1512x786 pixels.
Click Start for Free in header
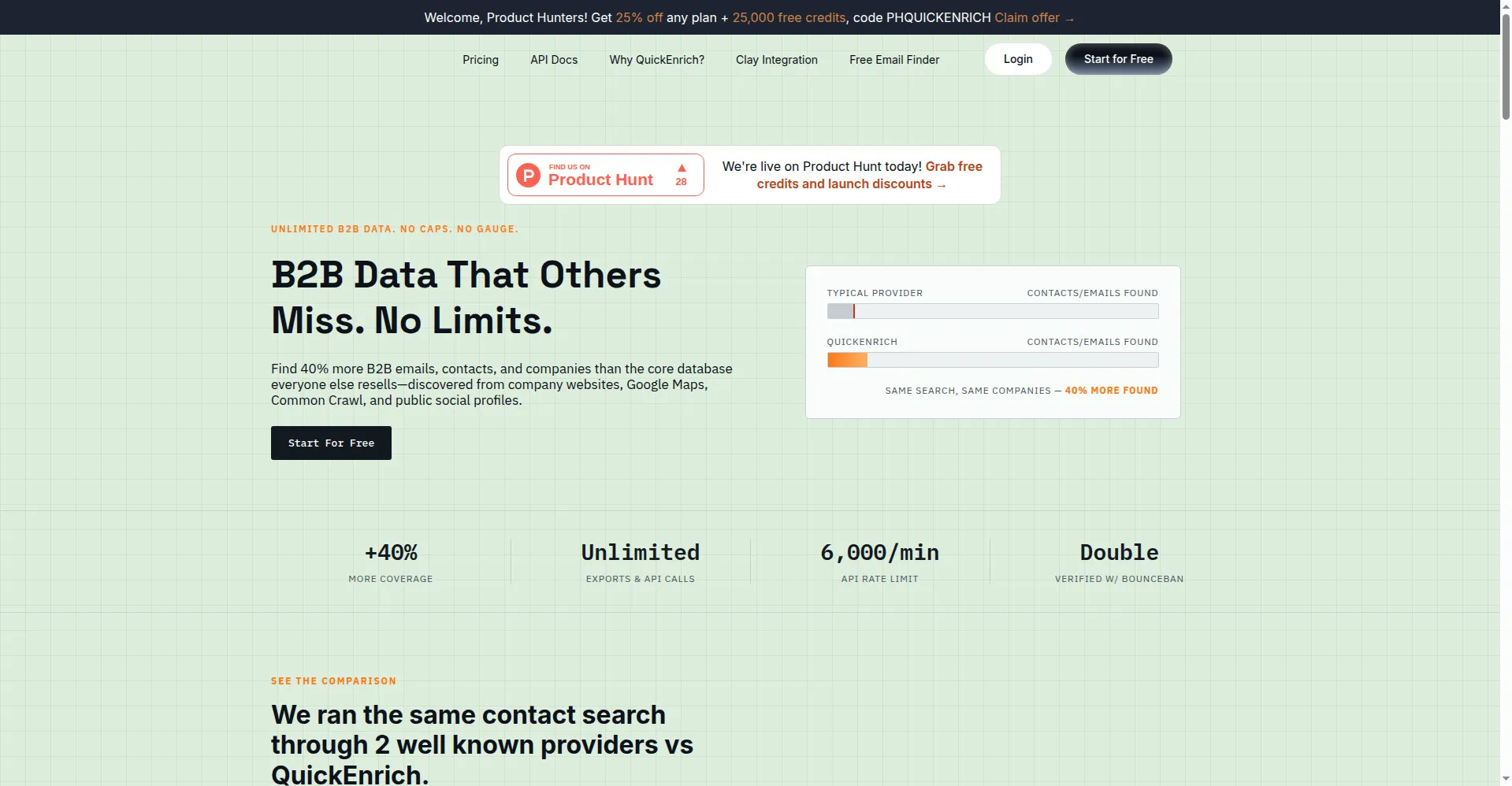tap(1118, 59)
